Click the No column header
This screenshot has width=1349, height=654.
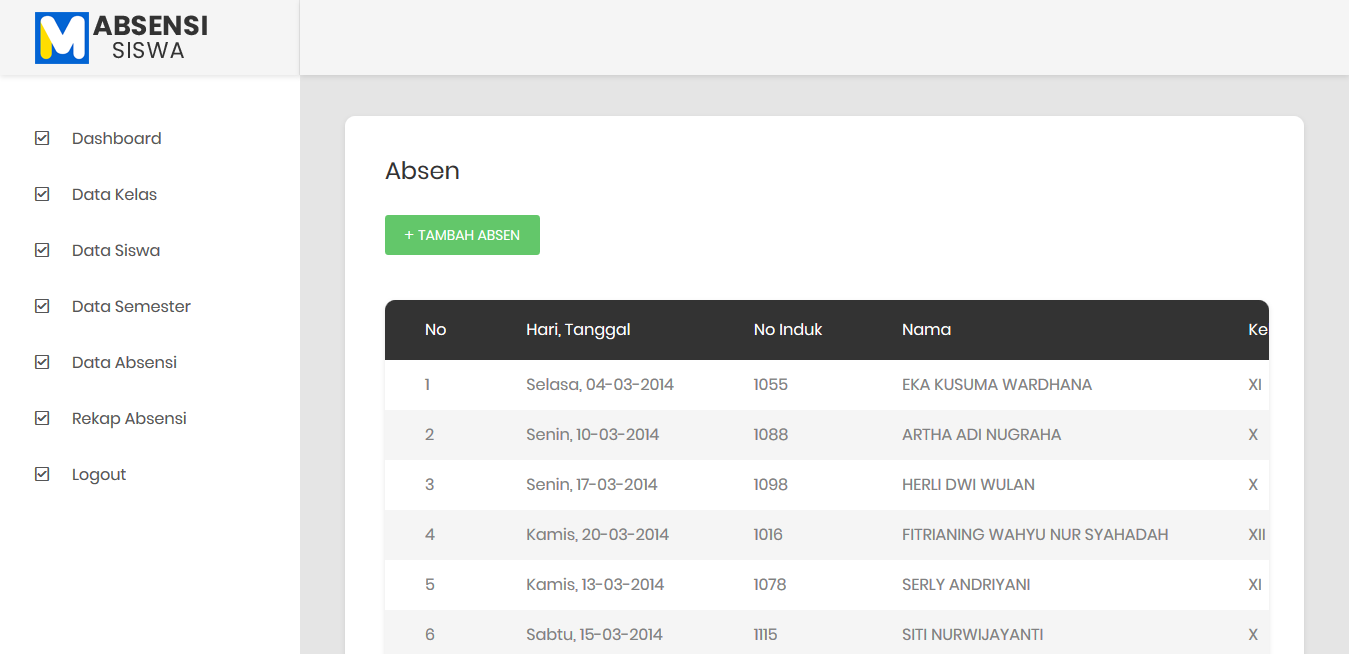[435, 330]
